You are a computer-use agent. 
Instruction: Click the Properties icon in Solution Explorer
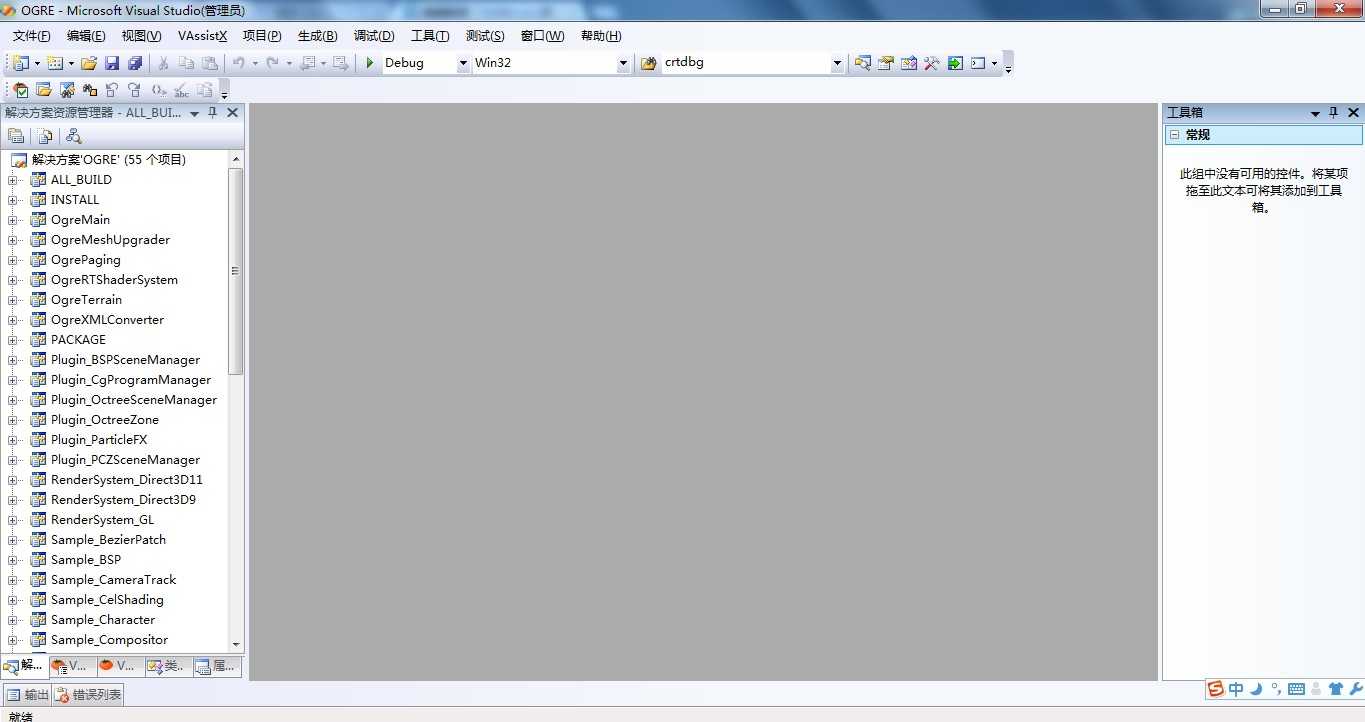tap(16, 136)
